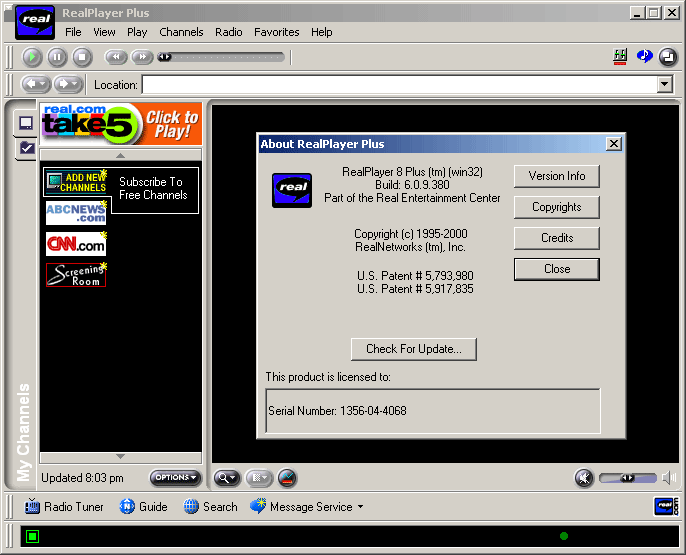Screen dimensions: 686x555
Task: Open the Play menu
Action: pyautogui.click(x=137, y=32)
